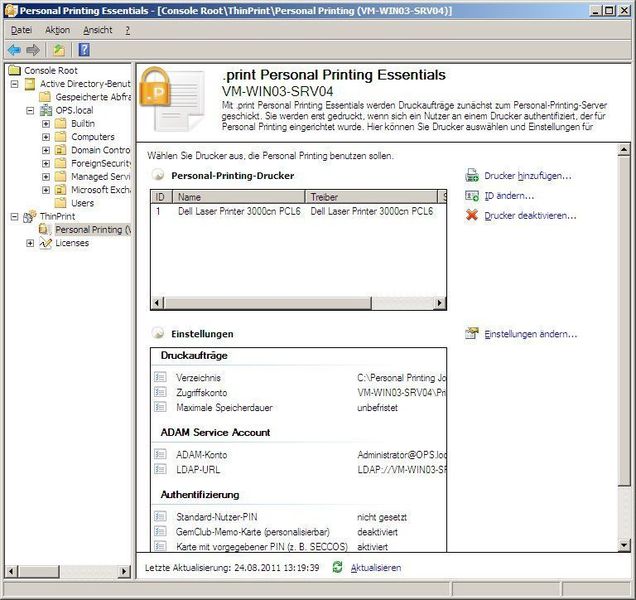Click the green Aktualisieren refresh icon
636x600 pixels.
pos(337,567)
